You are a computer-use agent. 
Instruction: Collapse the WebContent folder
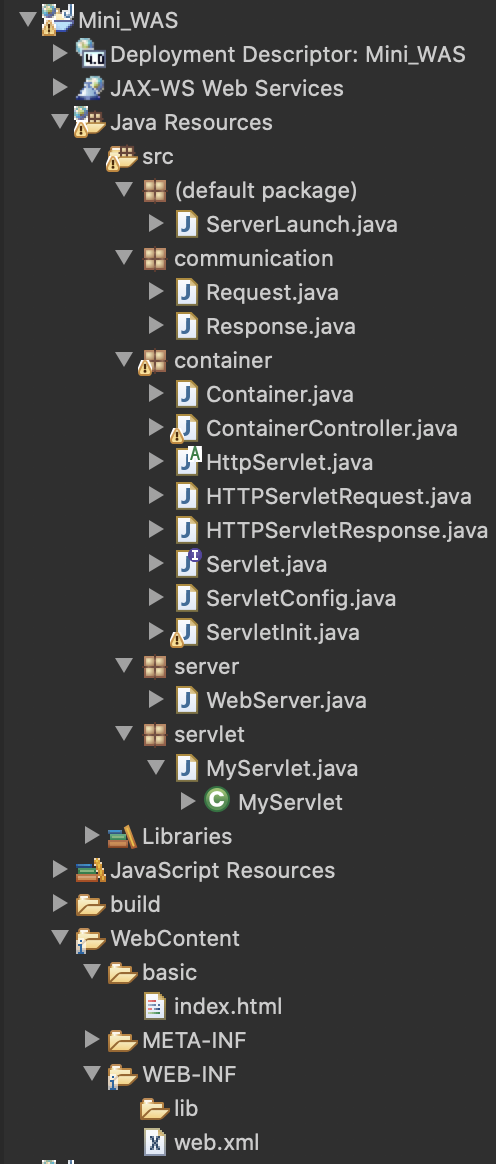click(60, 938)
